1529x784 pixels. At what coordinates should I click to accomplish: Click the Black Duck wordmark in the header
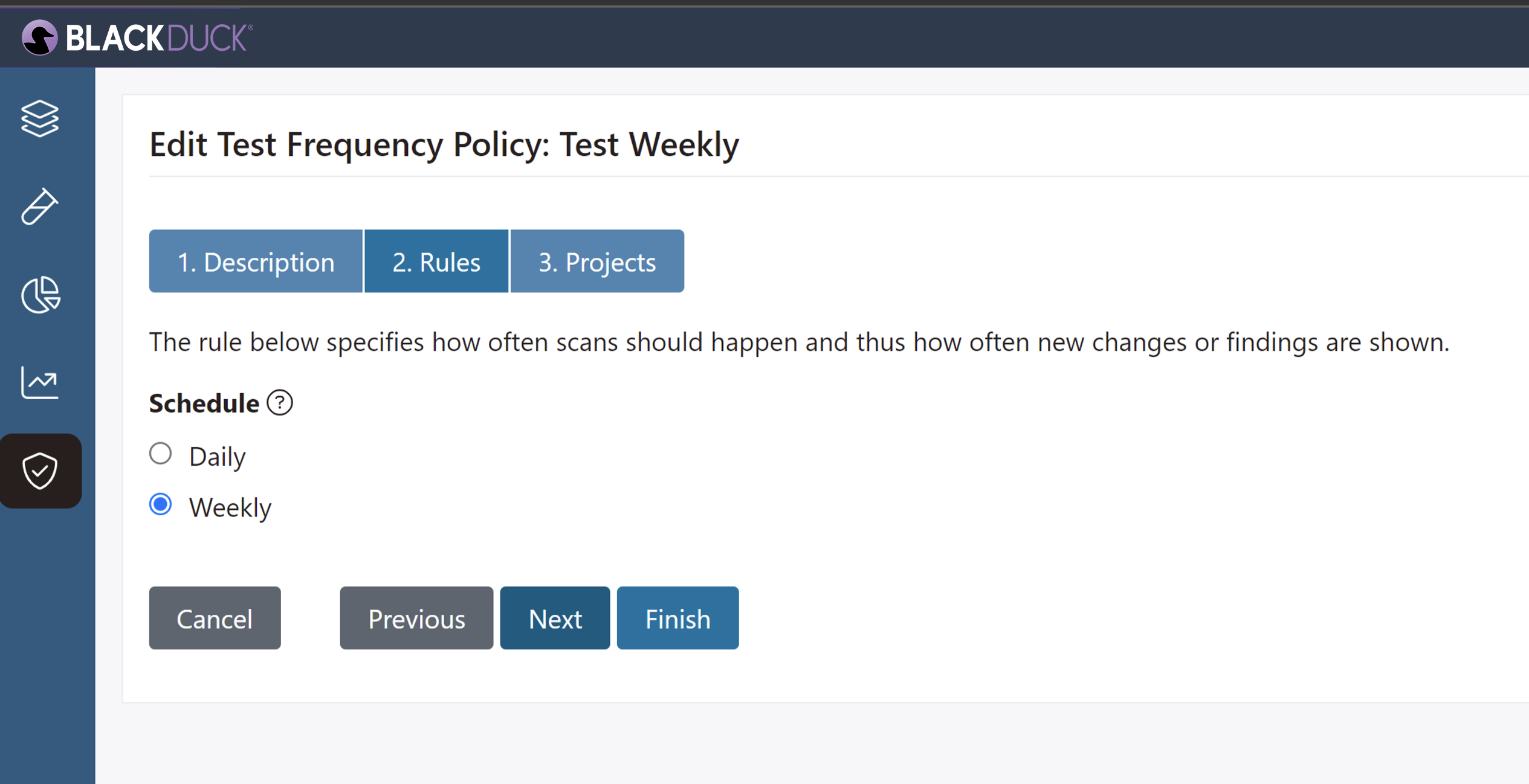click(x=158, y=37)
